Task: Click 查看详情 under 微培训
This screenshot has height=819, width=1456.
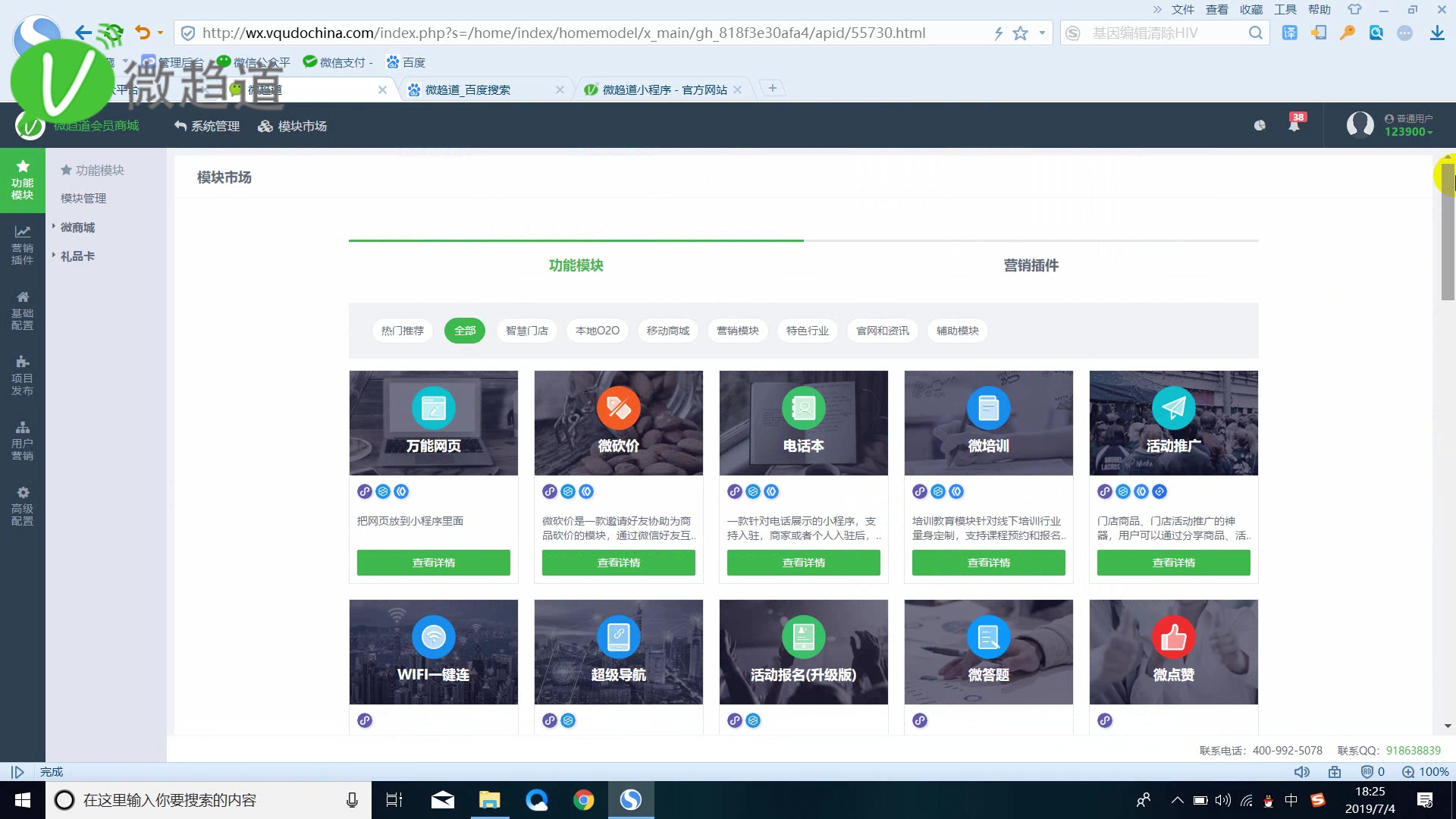Action: 989,563
